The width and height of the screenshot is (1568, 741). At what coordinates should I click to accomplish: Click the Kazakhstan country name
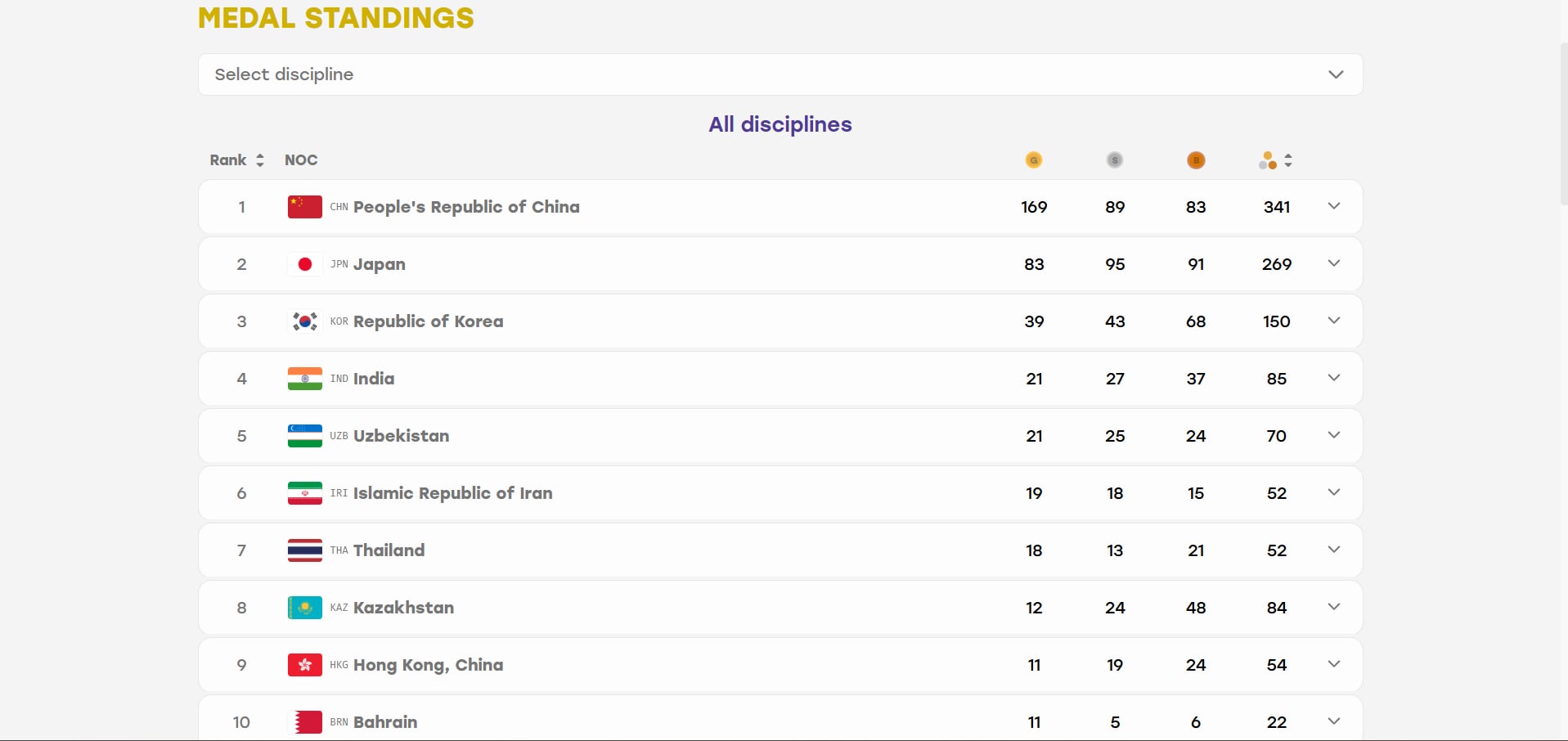(403, 608)
